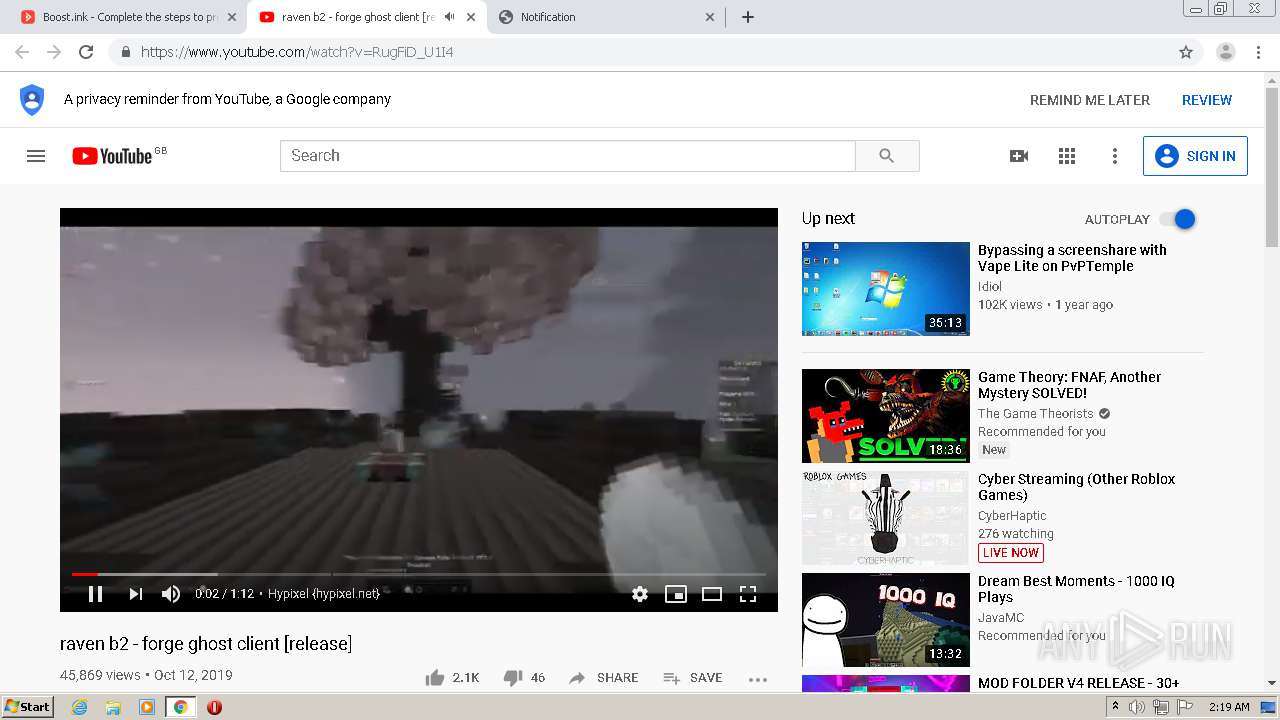Click the video title raven b2
Screen dimensions: 1280x720
click(206, 644)
